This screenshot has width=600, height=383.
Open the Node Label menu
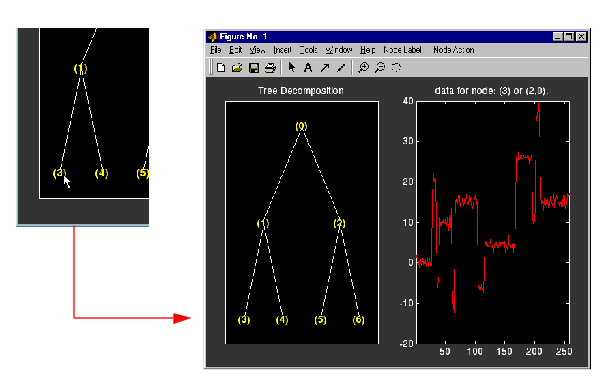tap(402, 50)
